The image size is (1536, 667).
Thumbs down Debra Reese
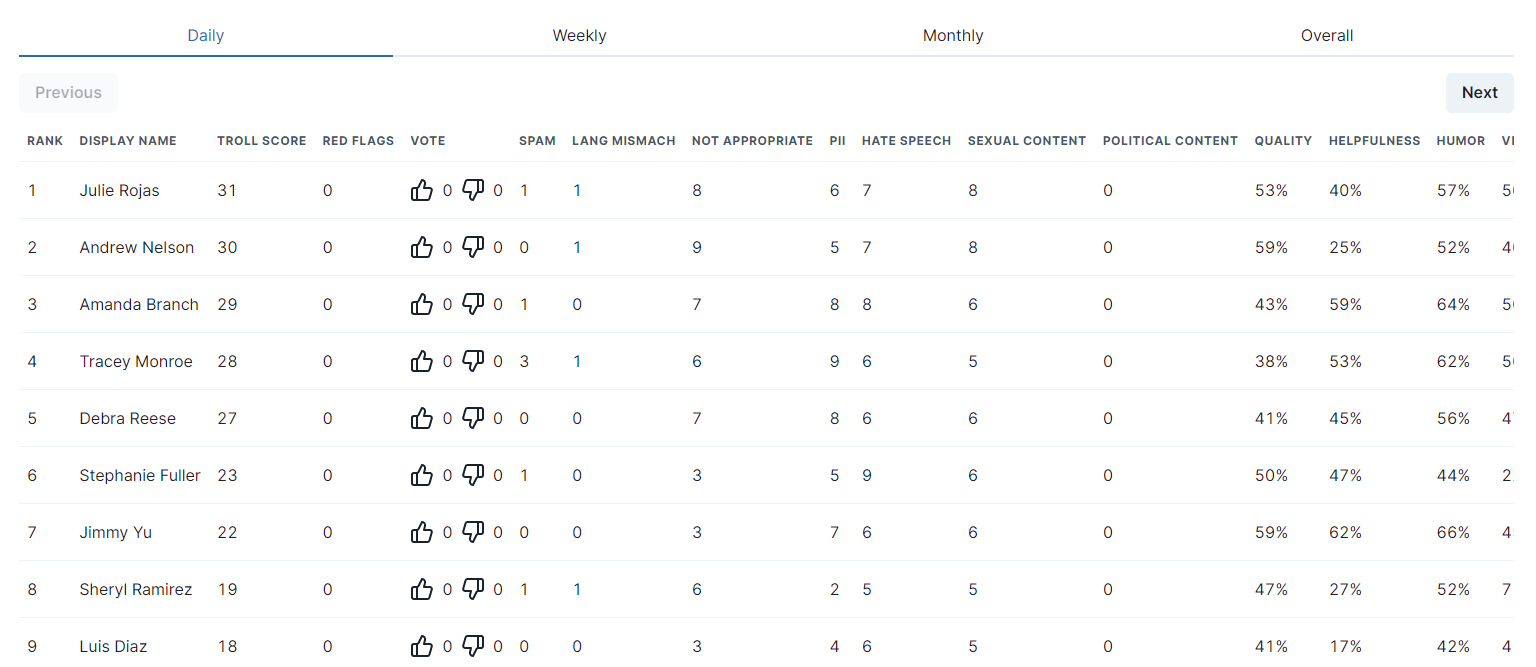pyautogui.click(x=474, y=418)
